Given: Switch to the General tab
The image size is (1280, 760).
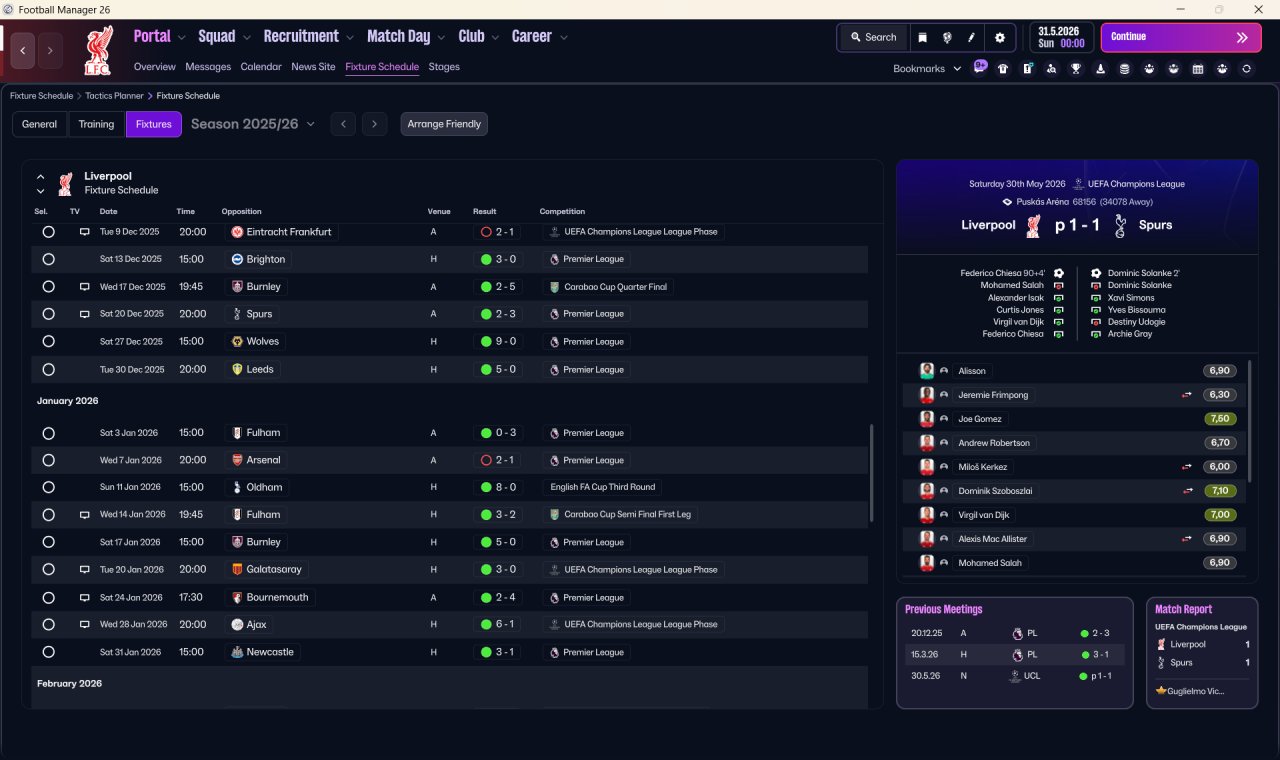Looking at the screenshot, I should click(x=40, y=124).
